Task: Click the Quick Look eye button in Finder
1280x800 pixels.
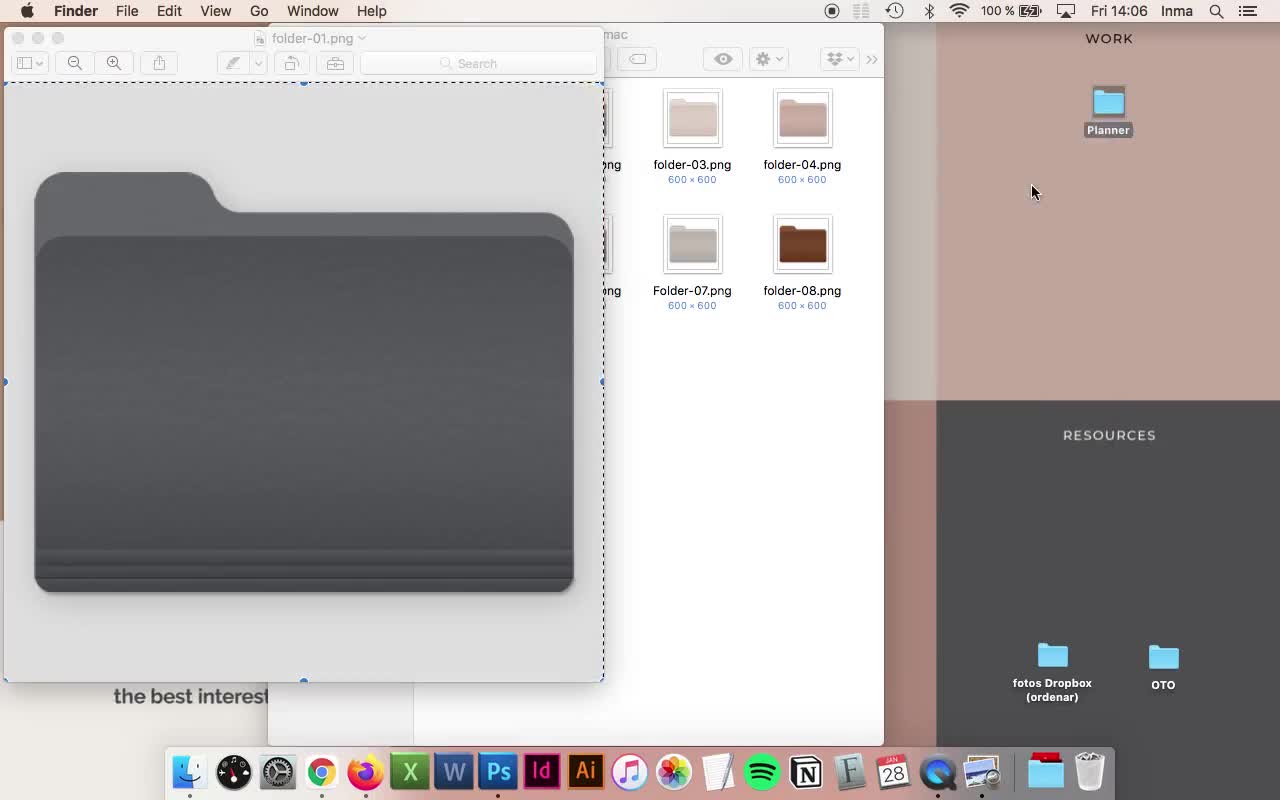Action: pyautogui.click(x=723, y=59)
